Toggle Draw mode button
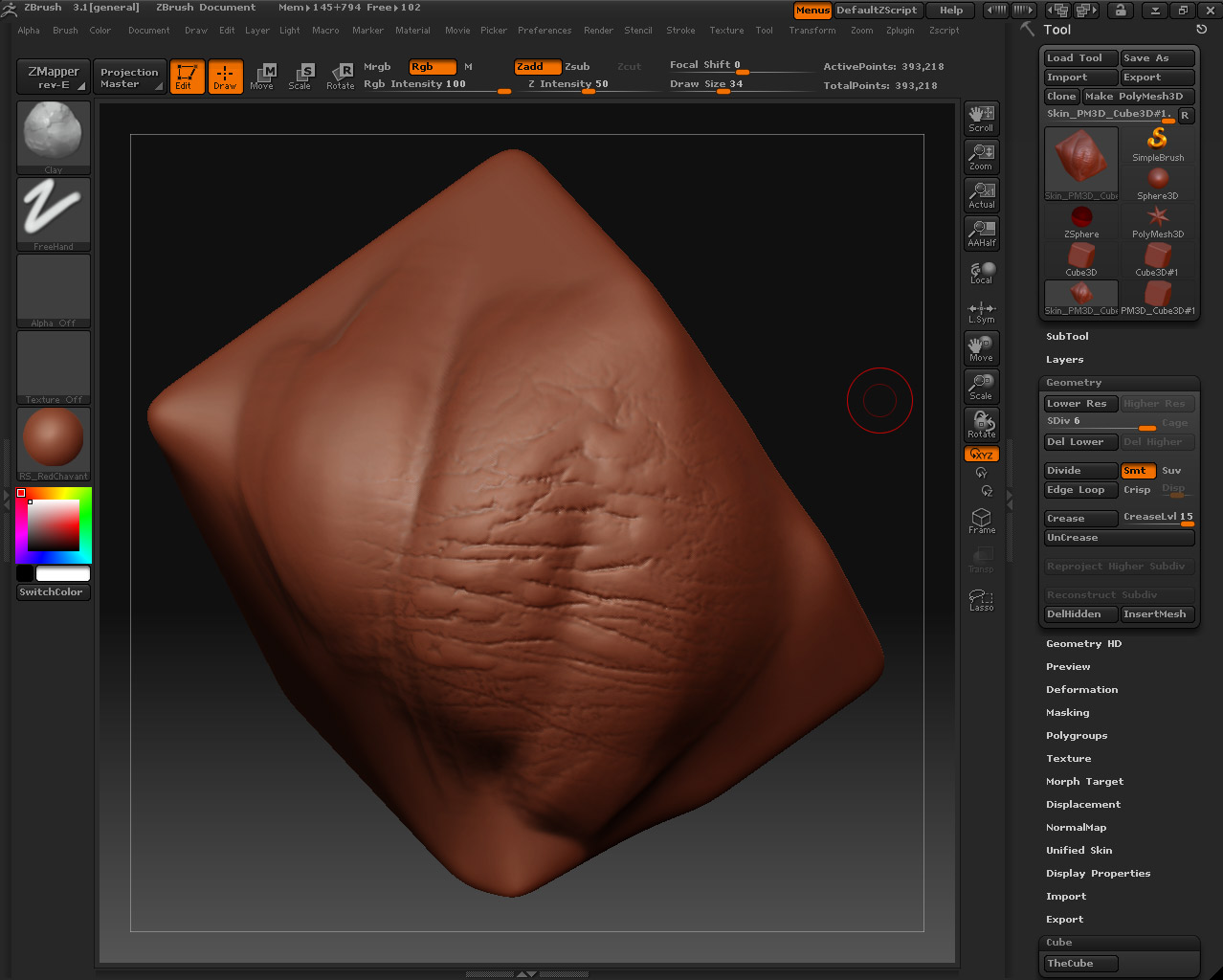Screen dimensions: 1223x980 225,77
